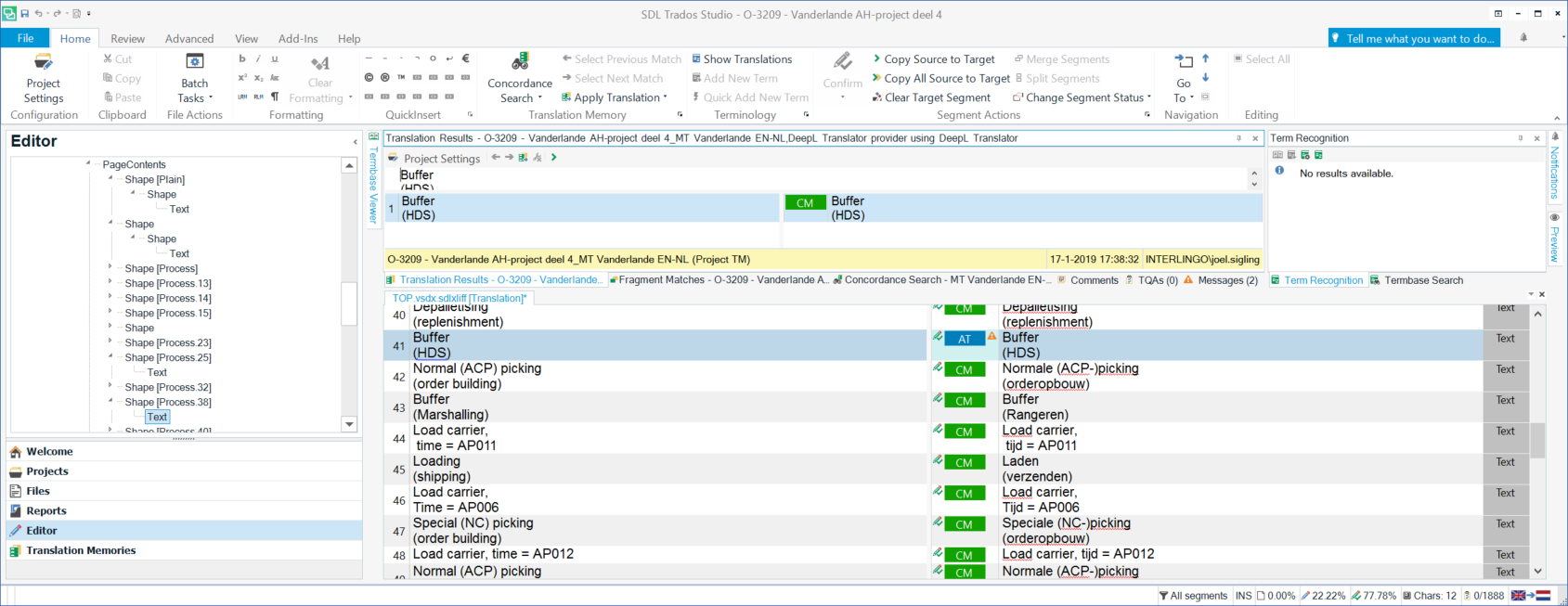Switch to the Advanced ribbon tab
This screenshot has height=606, width=1568.
pyautogui.click(x=189, y=38)
